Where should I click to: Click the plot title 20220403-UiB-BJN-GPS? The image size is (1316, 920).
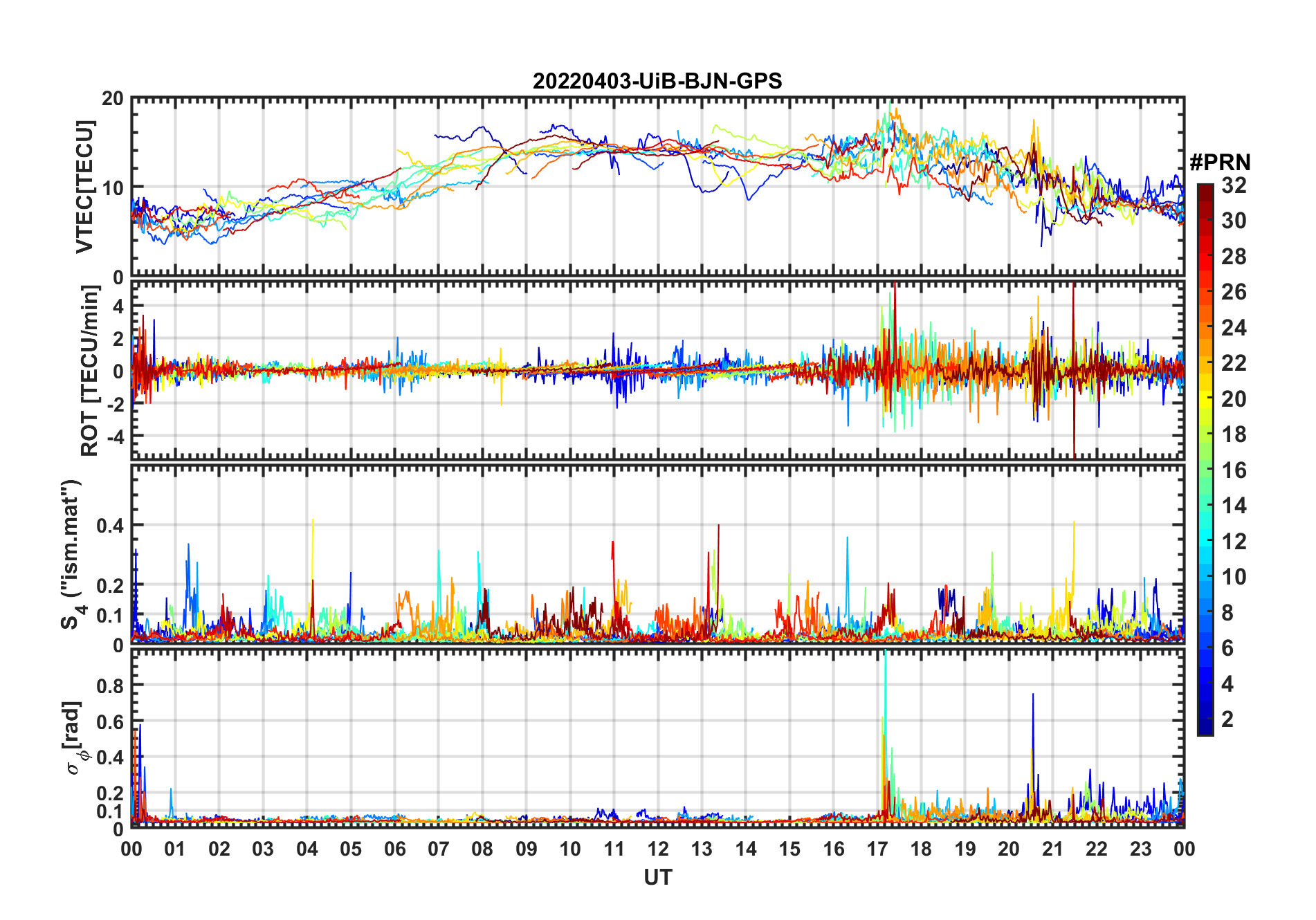[x=657, y=82]
